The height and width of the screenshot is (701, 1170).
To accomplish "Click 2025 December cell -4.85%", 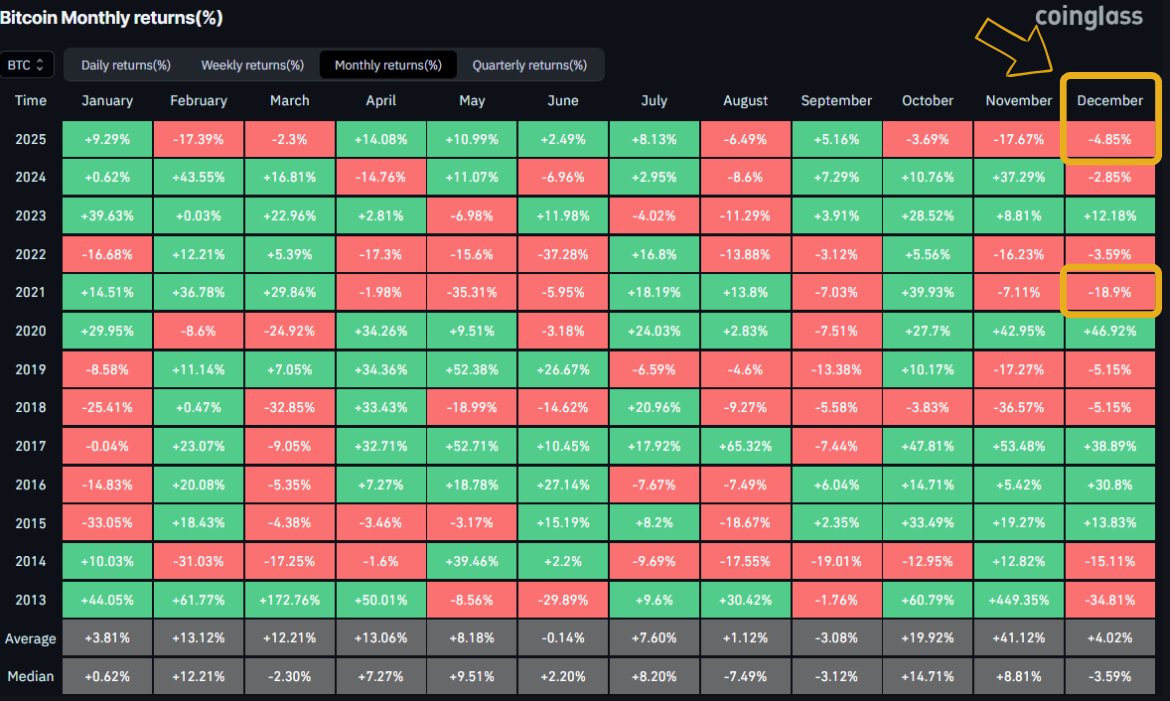I will click(1110, 139).
